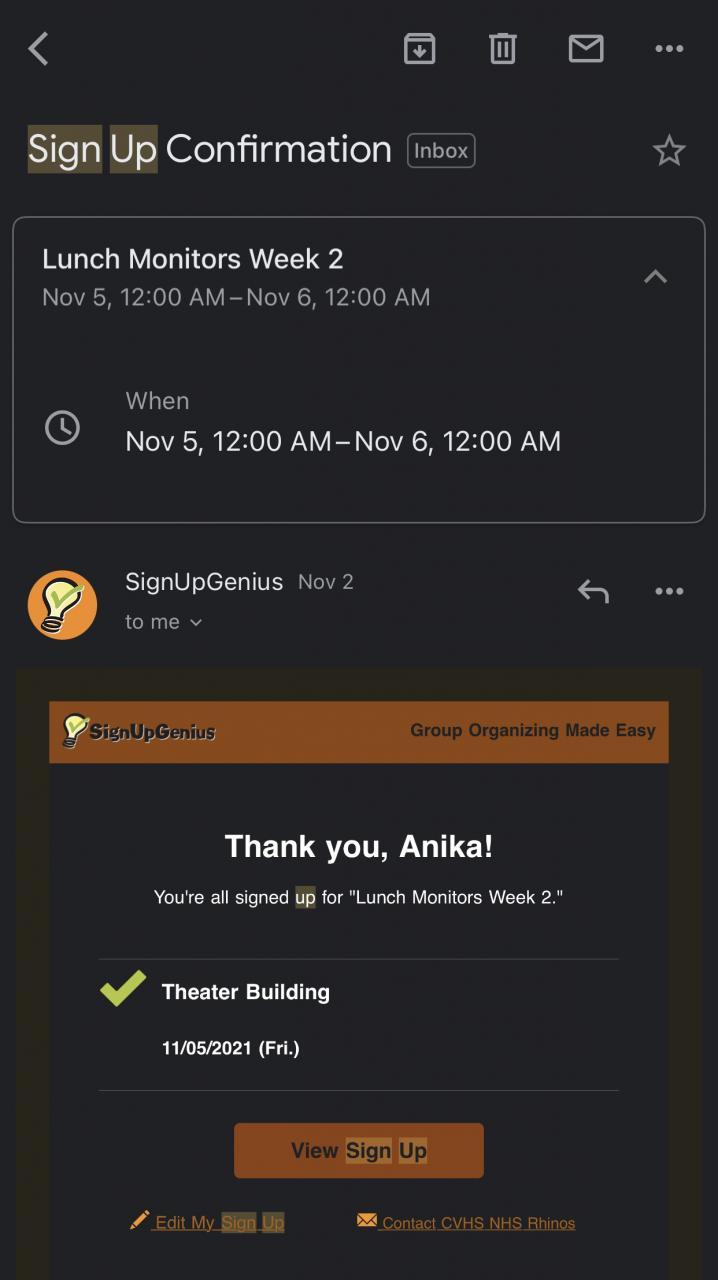Image resolution: width=718 pixels, height=1280 pixels.
Task: Tap the SignUpGenius sender name
Action: (x=204, y=582)
